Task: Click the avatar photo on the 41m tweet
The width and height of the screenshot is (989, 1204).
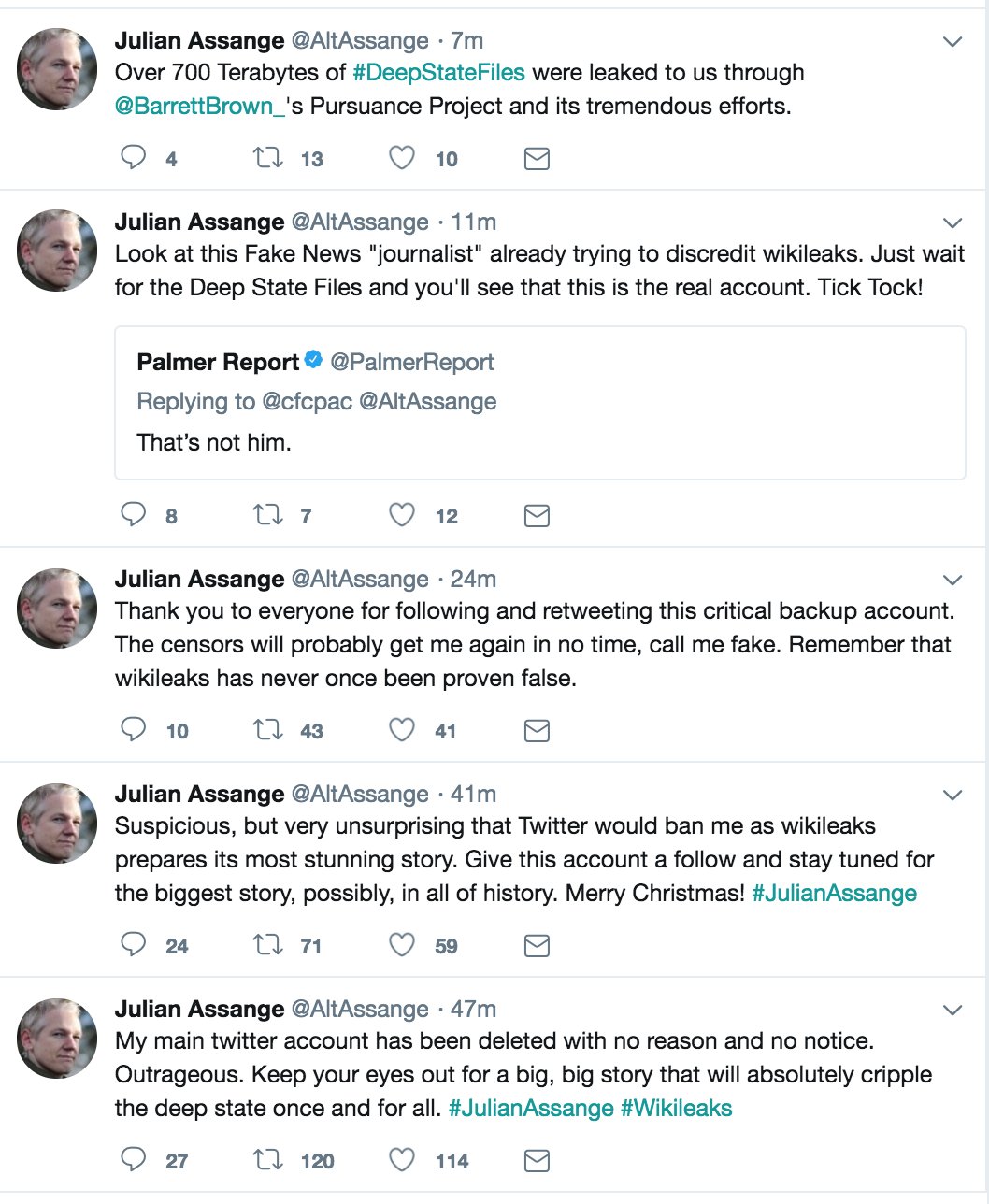Action: pyautogui.click(x=58, y=824)
